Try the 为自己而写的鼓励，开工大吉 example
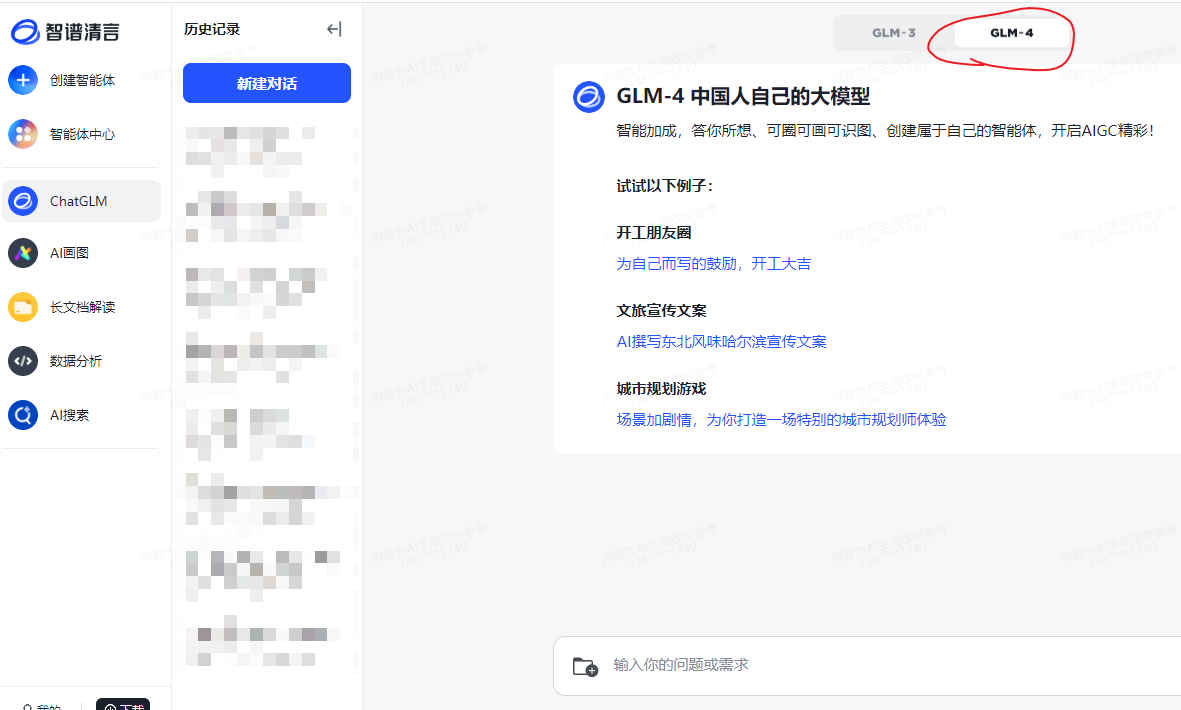This screenshot has height=710, width=1181. (713, 264)
